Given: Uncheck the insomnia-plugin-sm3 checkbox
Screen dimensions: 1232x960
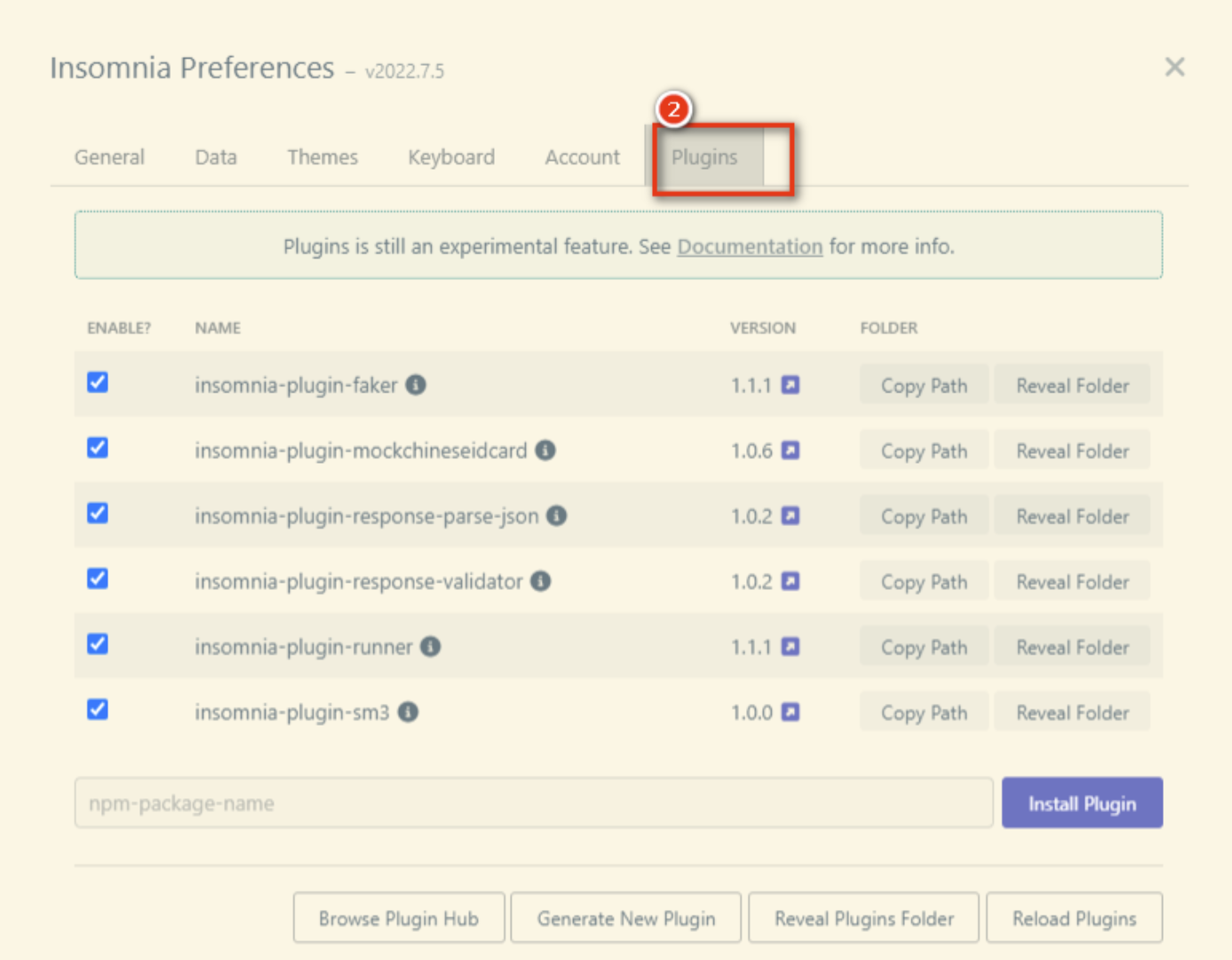Looking at the screenshot, I should [98, 710].
